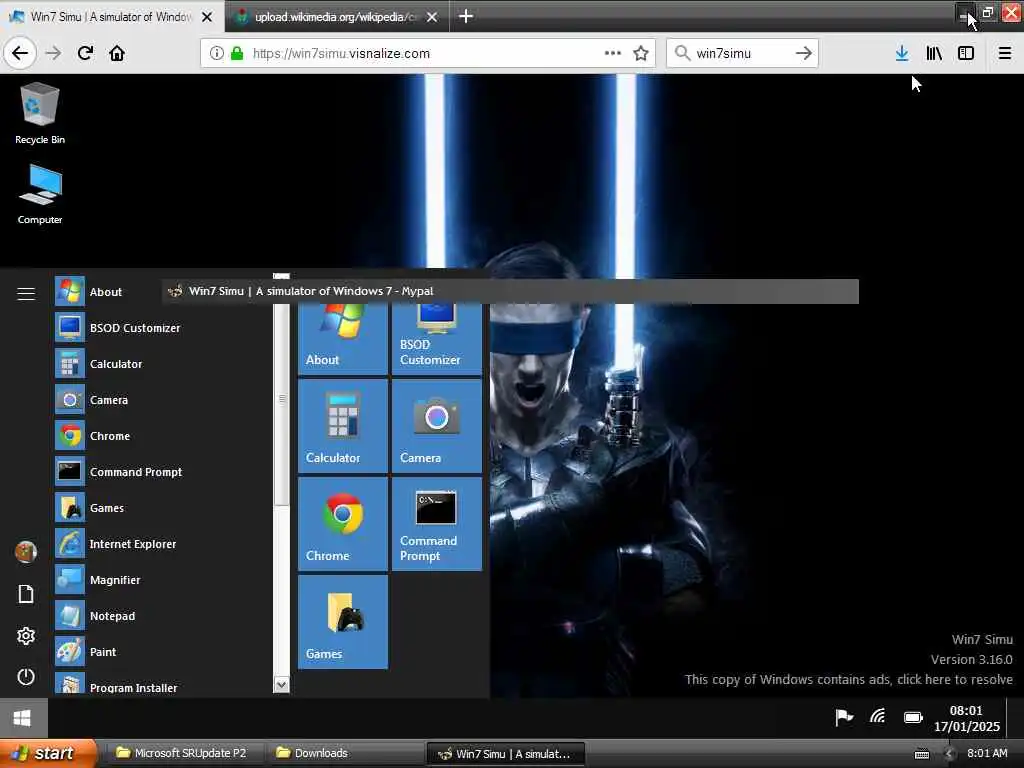Expand the start menu hamburger icon
The width and height of the screenshot is (1024, 768).
click(26, 294)
